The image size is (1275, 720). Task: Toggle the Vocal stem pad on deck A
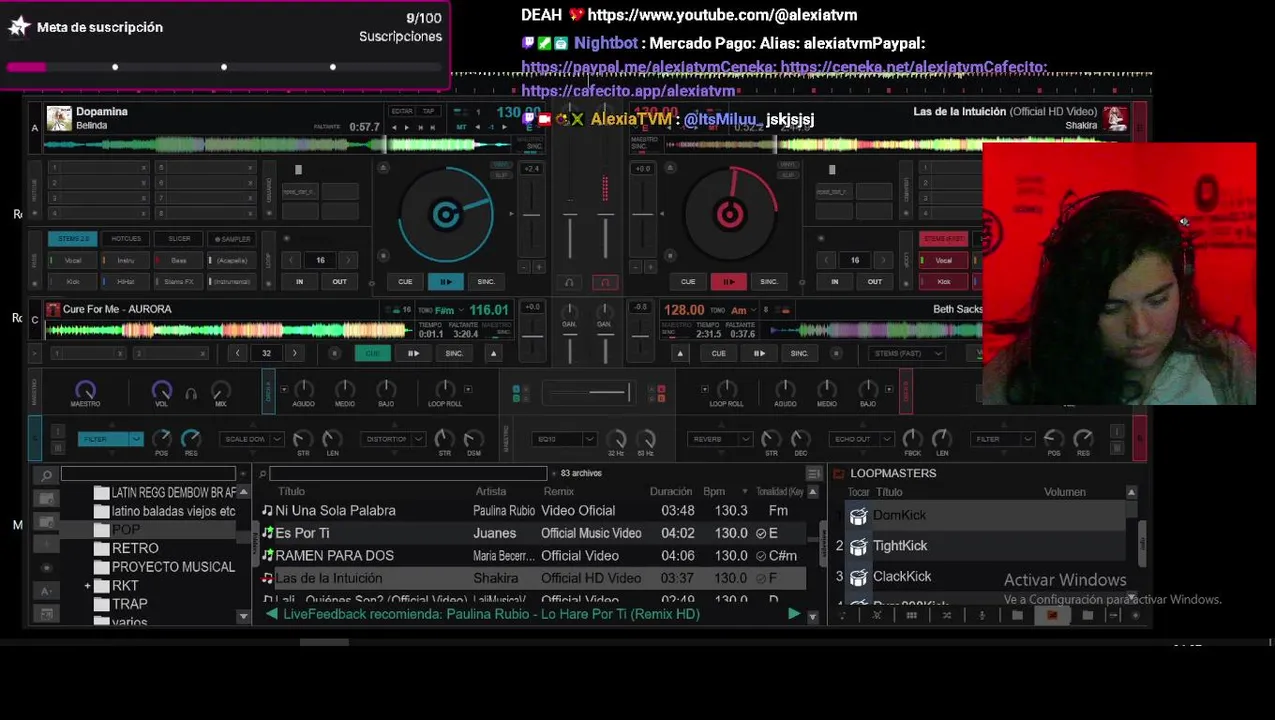pyautogui.click(x=73, y=260)
